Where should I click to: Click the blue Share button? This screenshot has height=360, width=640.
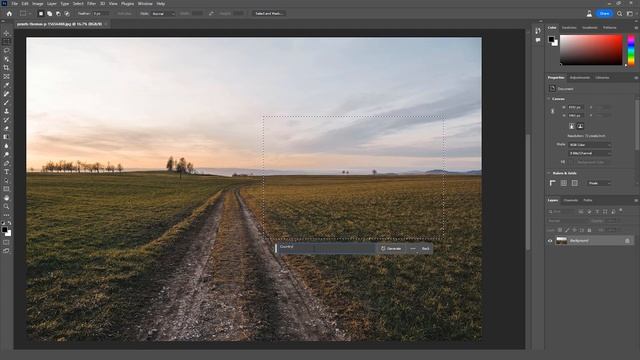click(604, 13)
